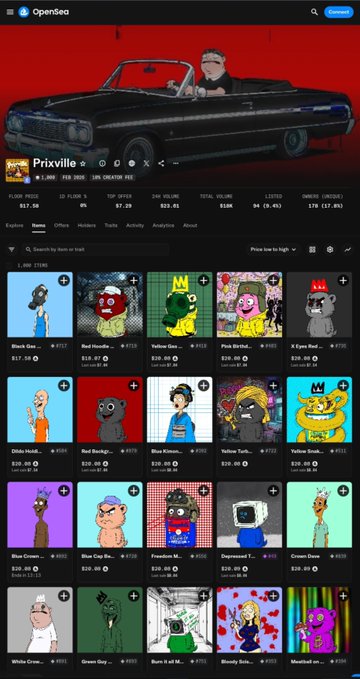The width and height of the screenshot is (360, 679).
Task: Add Yellow Turban item to cart
Action: tap(273, 385)
